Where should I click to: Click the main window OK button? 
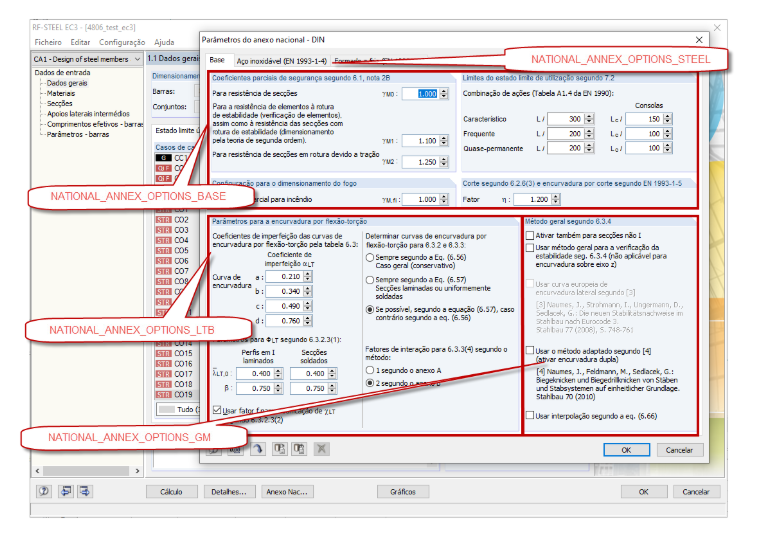click(x=643, y=492)
